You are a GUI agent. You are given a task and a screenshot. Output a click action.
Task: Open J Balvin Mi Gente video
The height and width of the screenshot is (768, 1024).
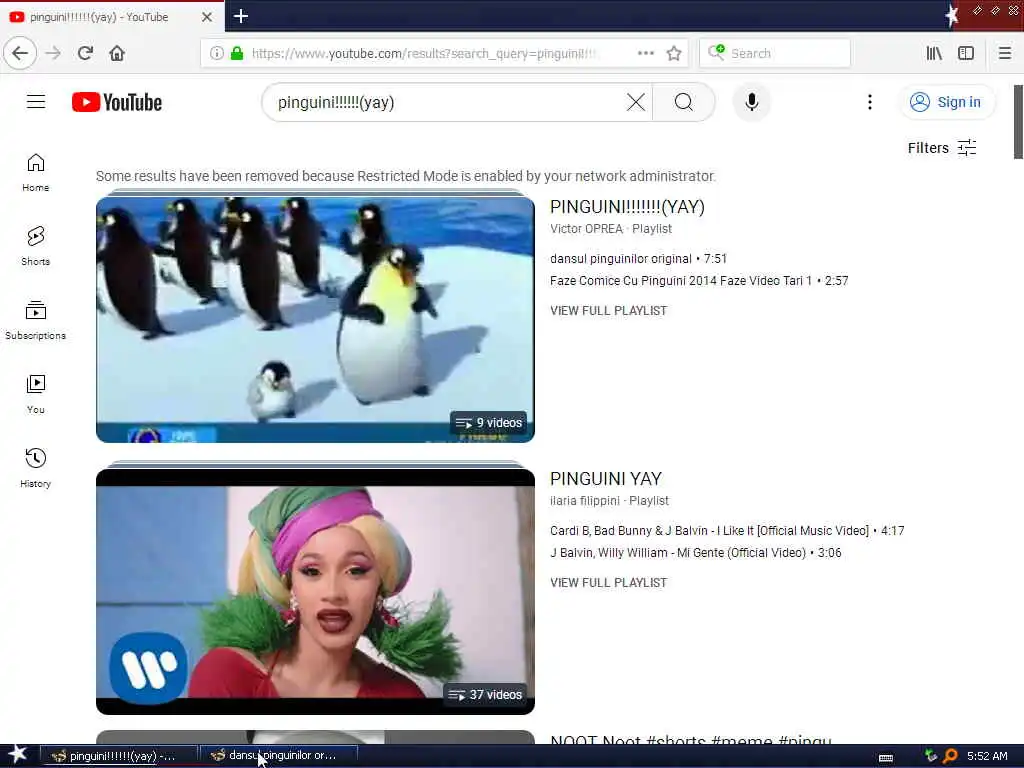pyautogui.click(x=696, y=553)
